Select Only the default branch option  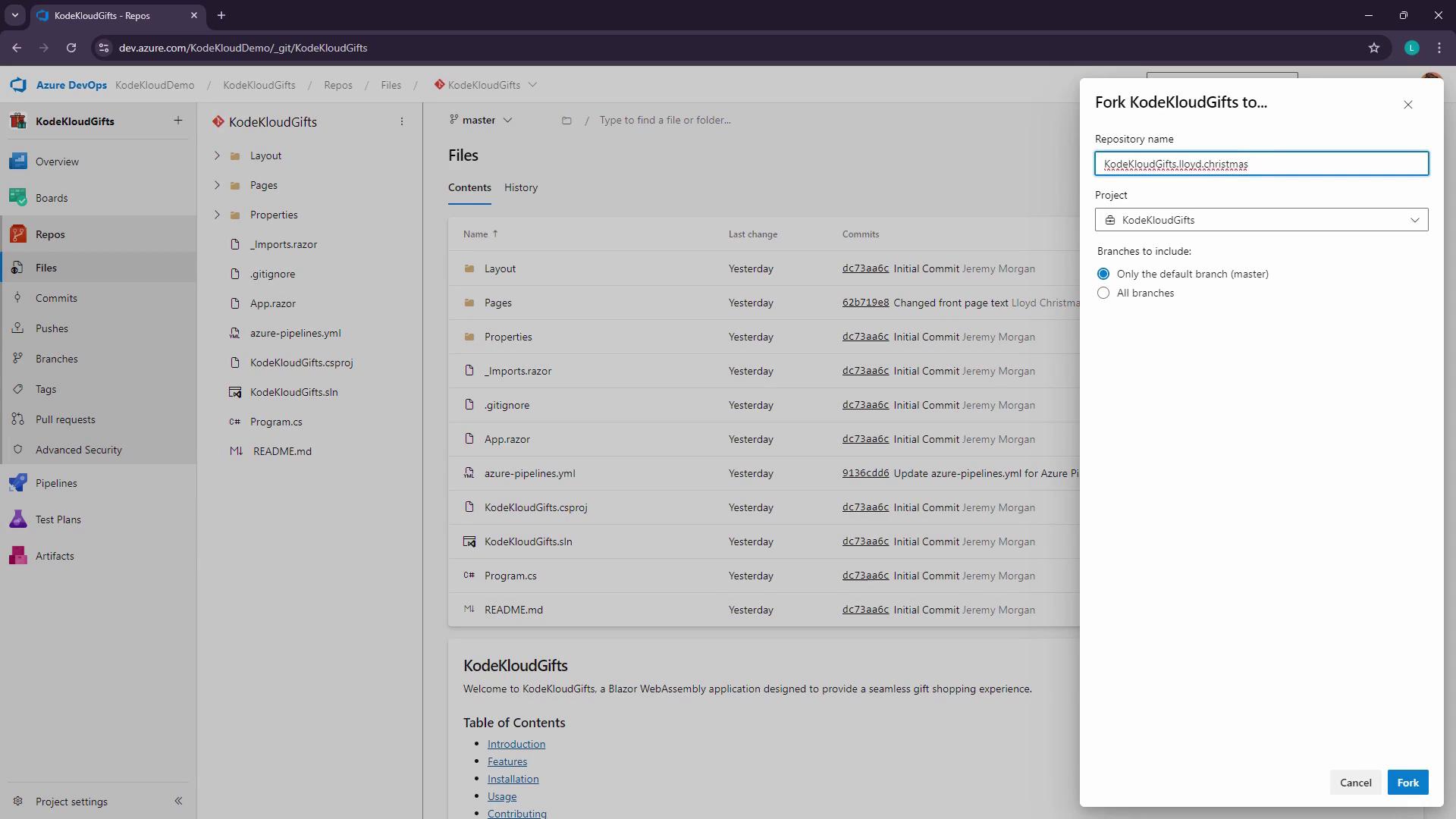(1103, 274)
